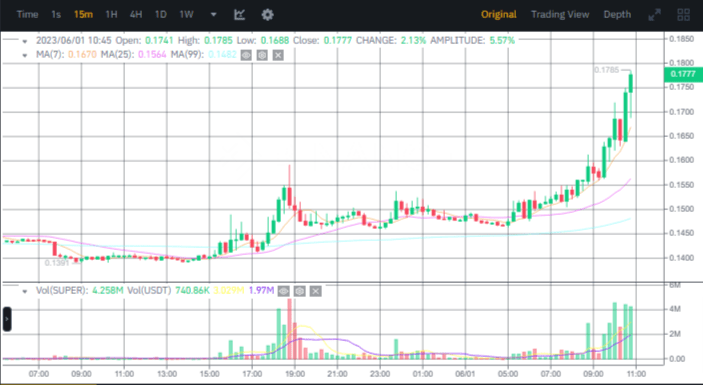
Task: Switch to 1H interval
Action: [x=111, y=14]
